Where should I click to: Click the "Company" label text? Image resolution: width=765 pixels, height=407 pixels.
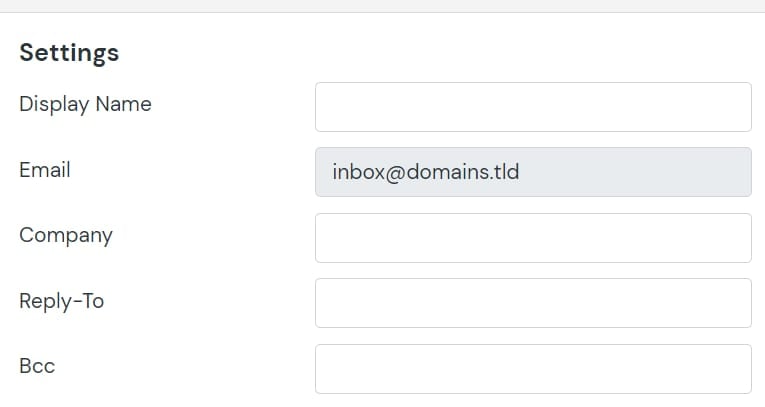66,236
